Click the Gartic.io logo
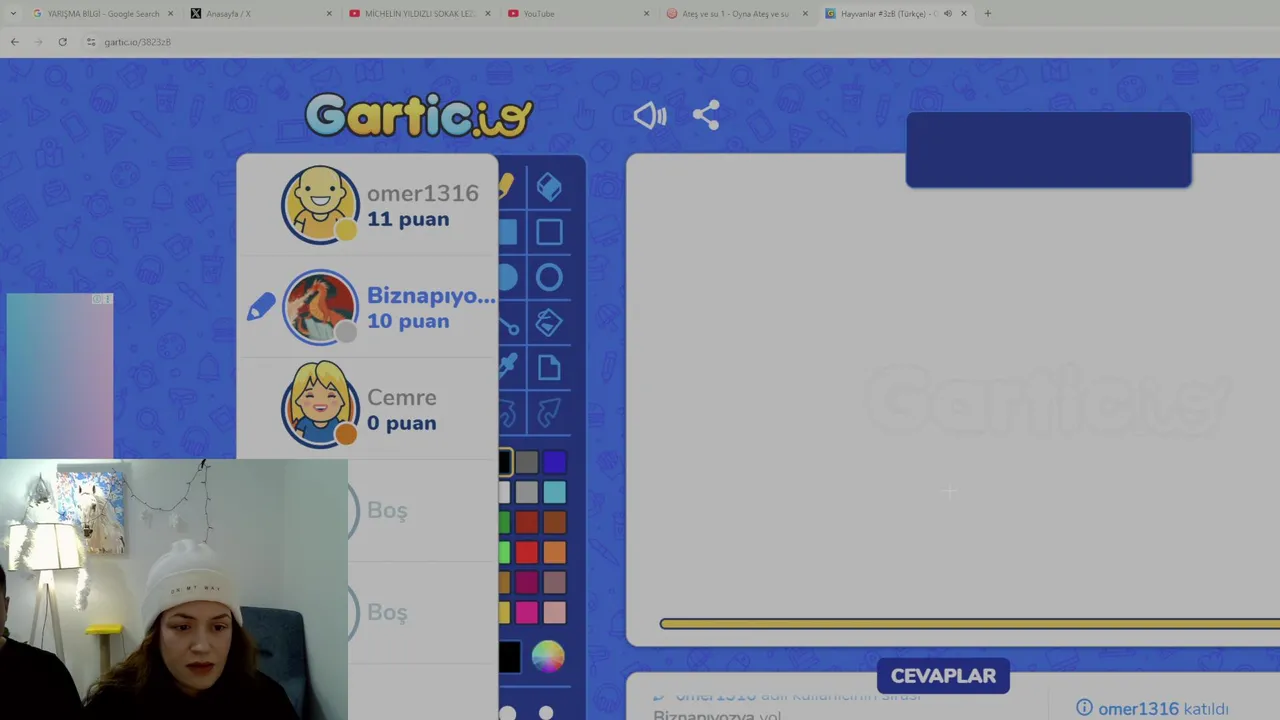The image size is (1280, 720). pos(418,116)
